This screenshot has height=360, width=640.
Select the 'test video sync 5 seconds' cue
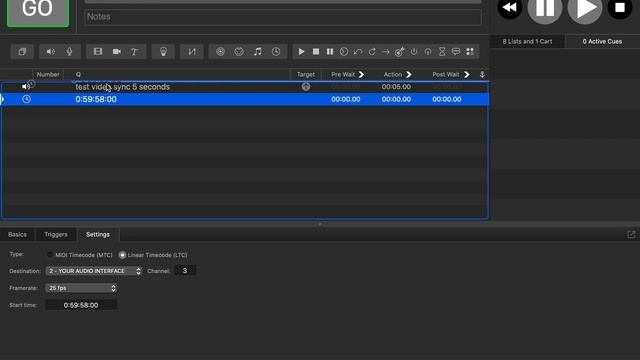245,87
